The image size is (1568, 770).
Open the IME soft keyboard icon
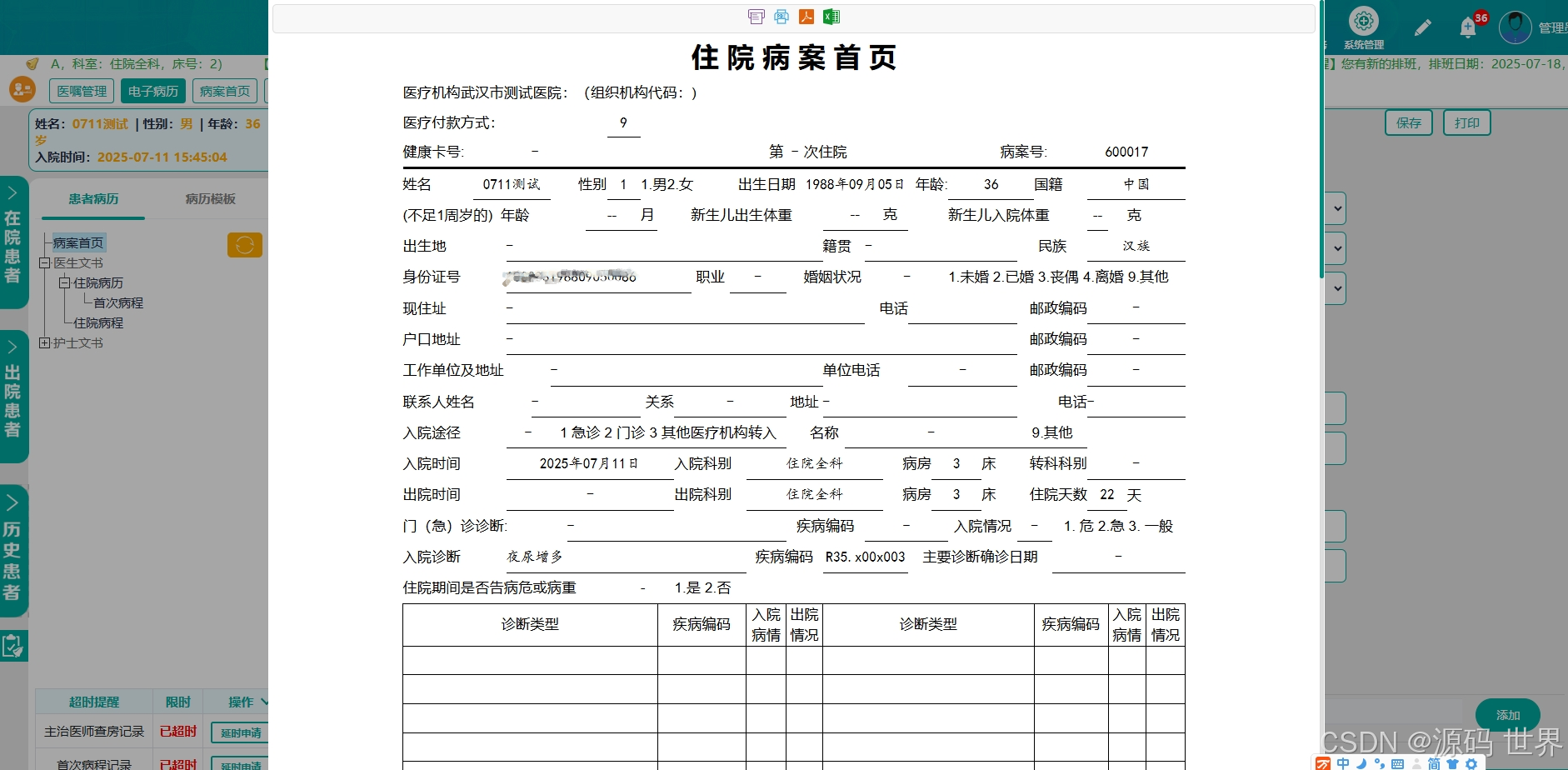point(1398,763)
